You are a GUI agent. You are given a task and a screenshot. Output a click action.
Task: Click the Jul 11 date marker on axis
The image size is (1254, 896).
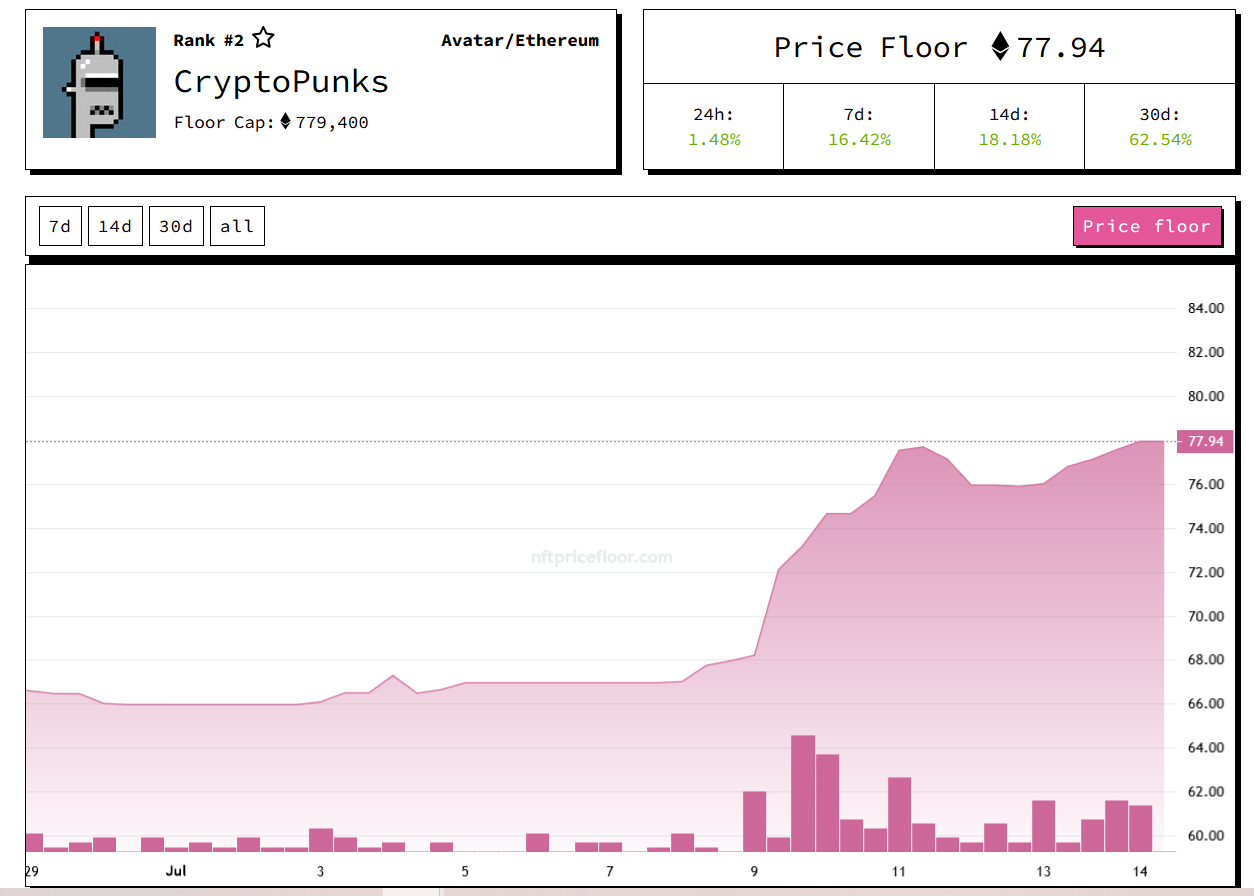899,871
